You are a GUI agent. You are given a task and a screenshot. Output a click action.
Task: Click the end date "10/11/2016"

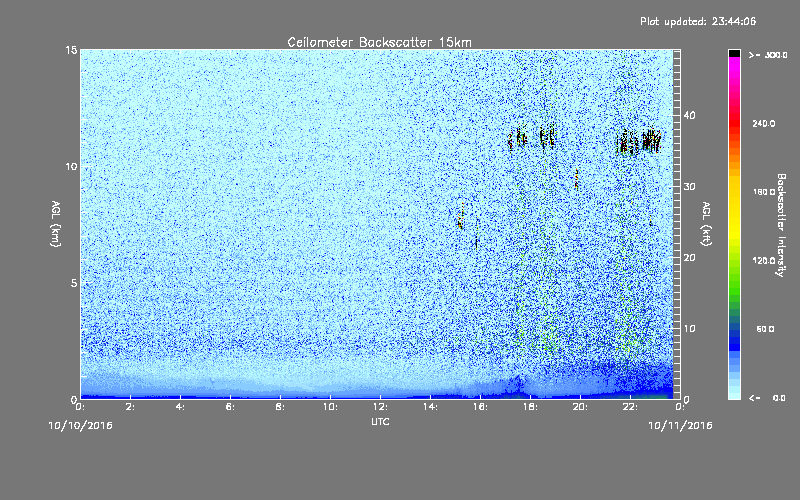click(680, 426)
